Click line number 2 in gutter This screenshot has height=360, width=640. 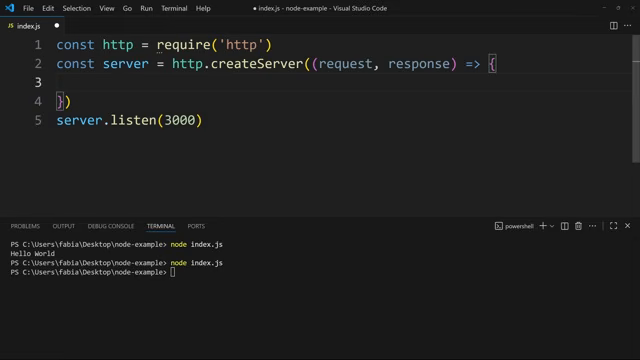[38, 64]
